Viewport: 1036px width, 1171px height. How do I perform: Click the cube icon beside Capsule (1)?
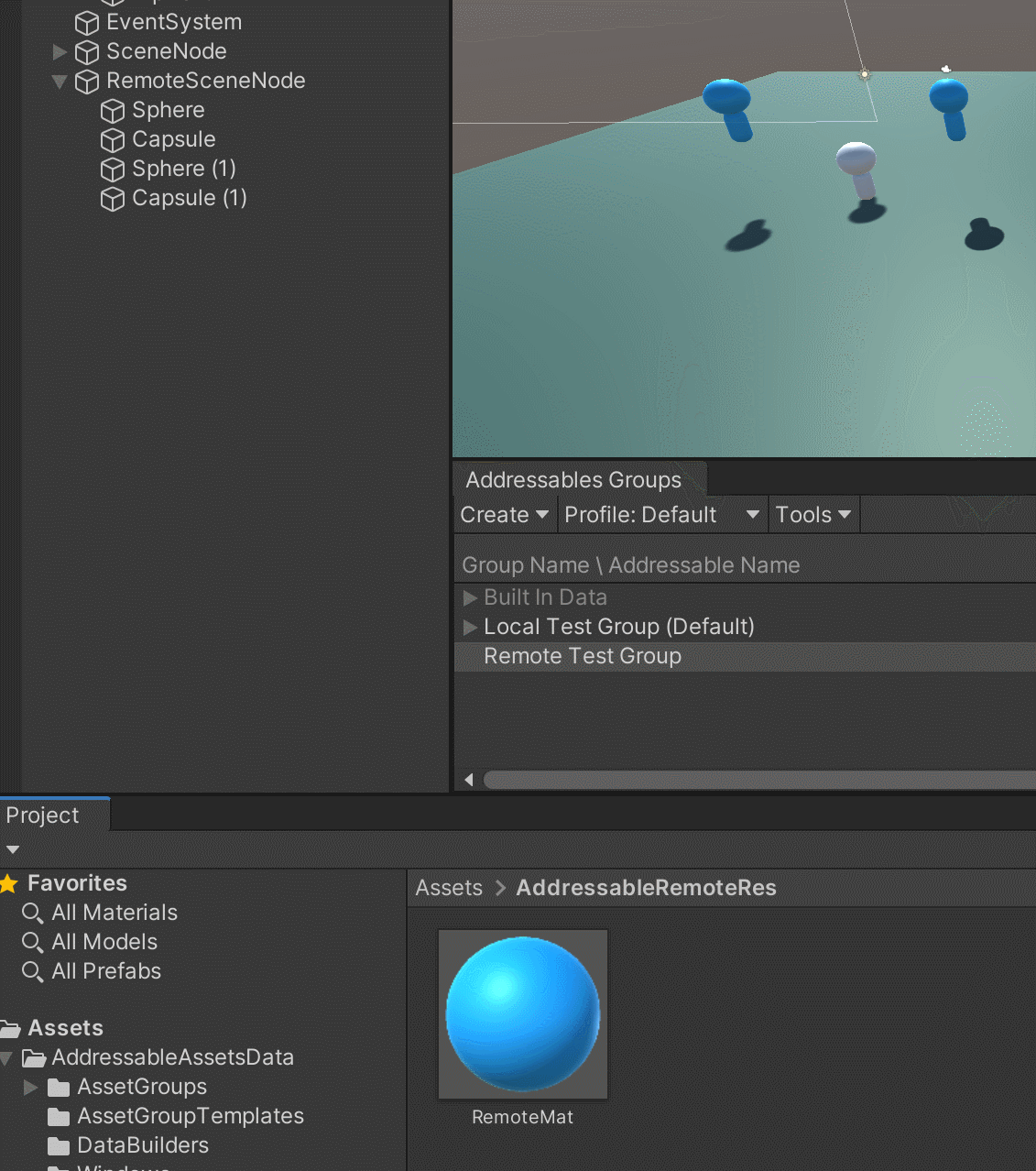point(112,199)
